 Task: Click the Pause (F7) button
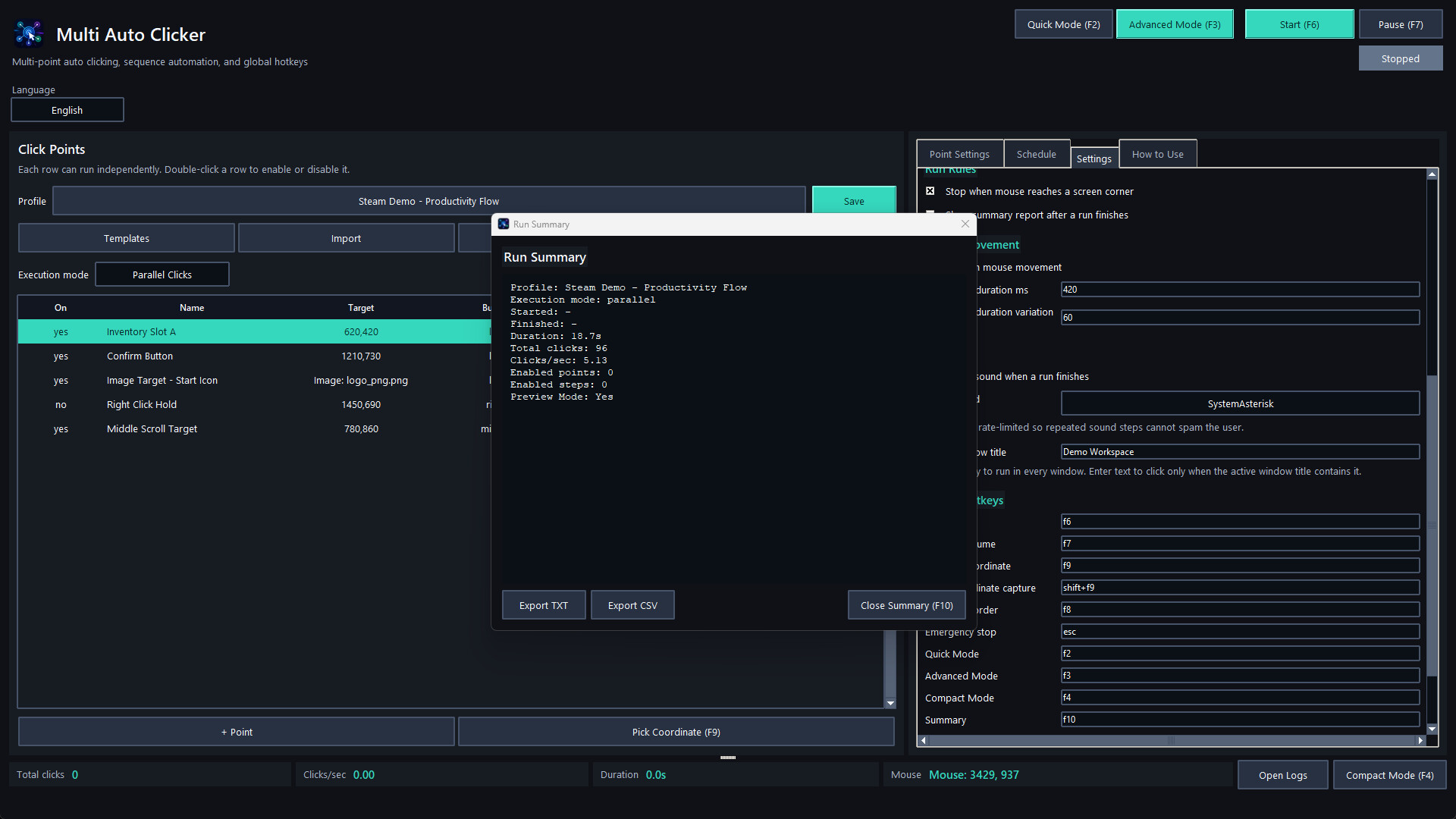coord(1401,24)
